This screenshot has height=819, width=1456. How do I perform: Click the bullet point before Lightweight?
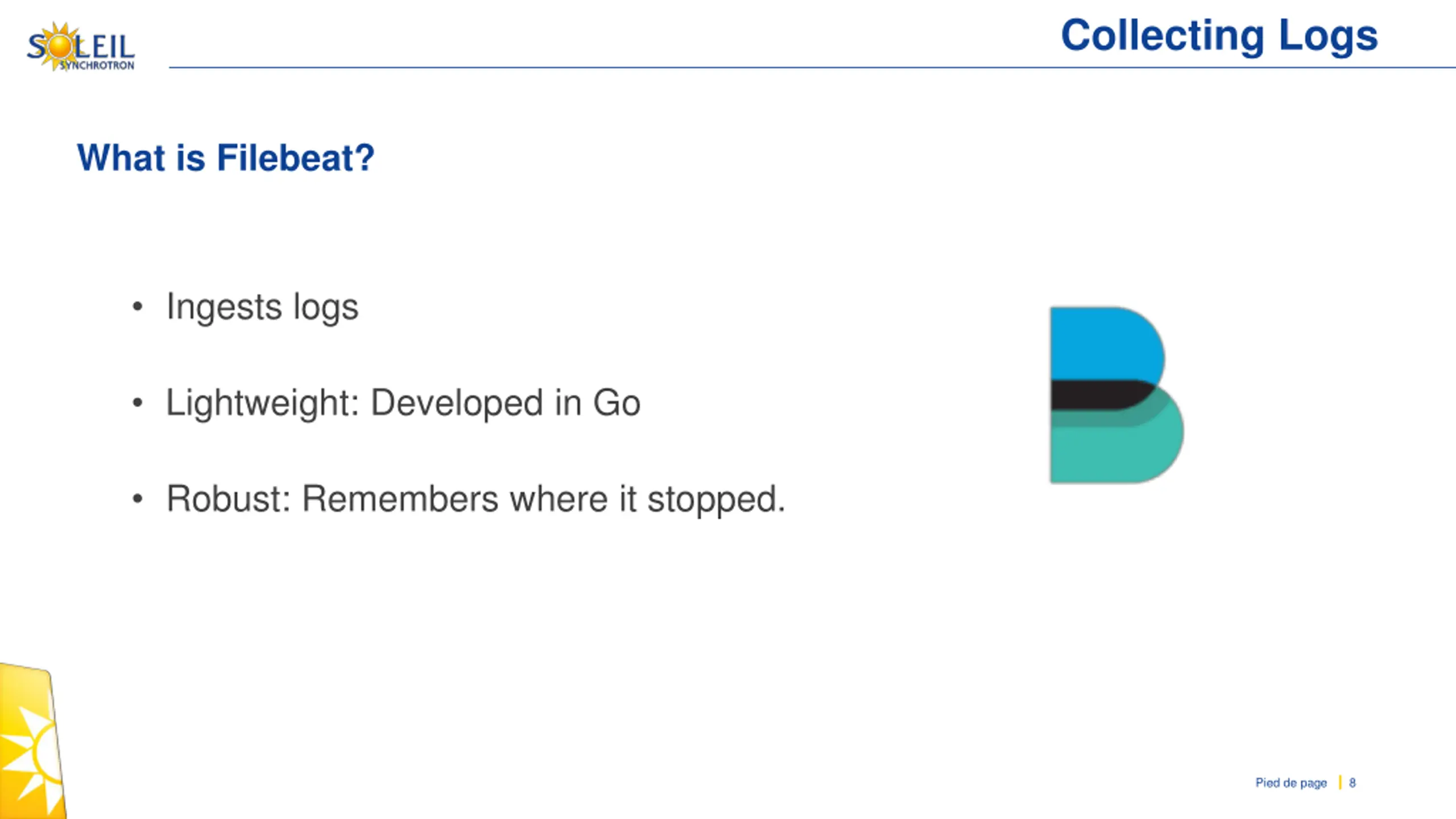click(x=137, y=403)
